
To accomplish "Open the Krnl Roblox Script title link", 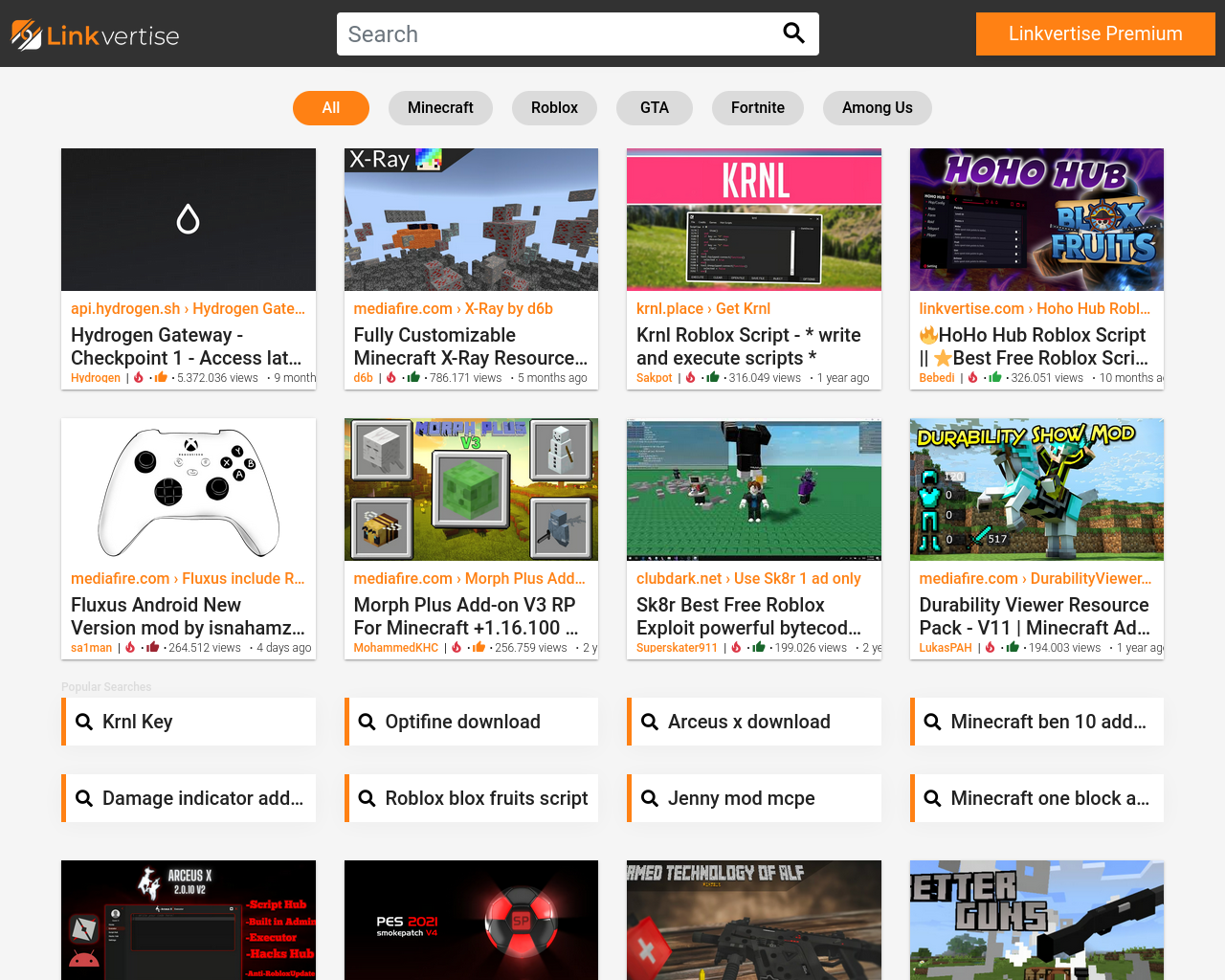I will (754, 346).
